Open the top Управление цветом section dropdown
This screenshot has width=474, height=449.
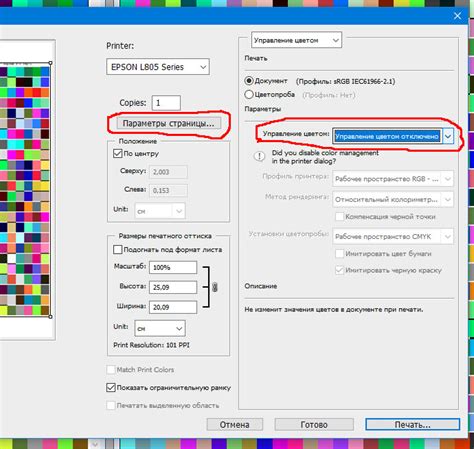tap(296, 40)
